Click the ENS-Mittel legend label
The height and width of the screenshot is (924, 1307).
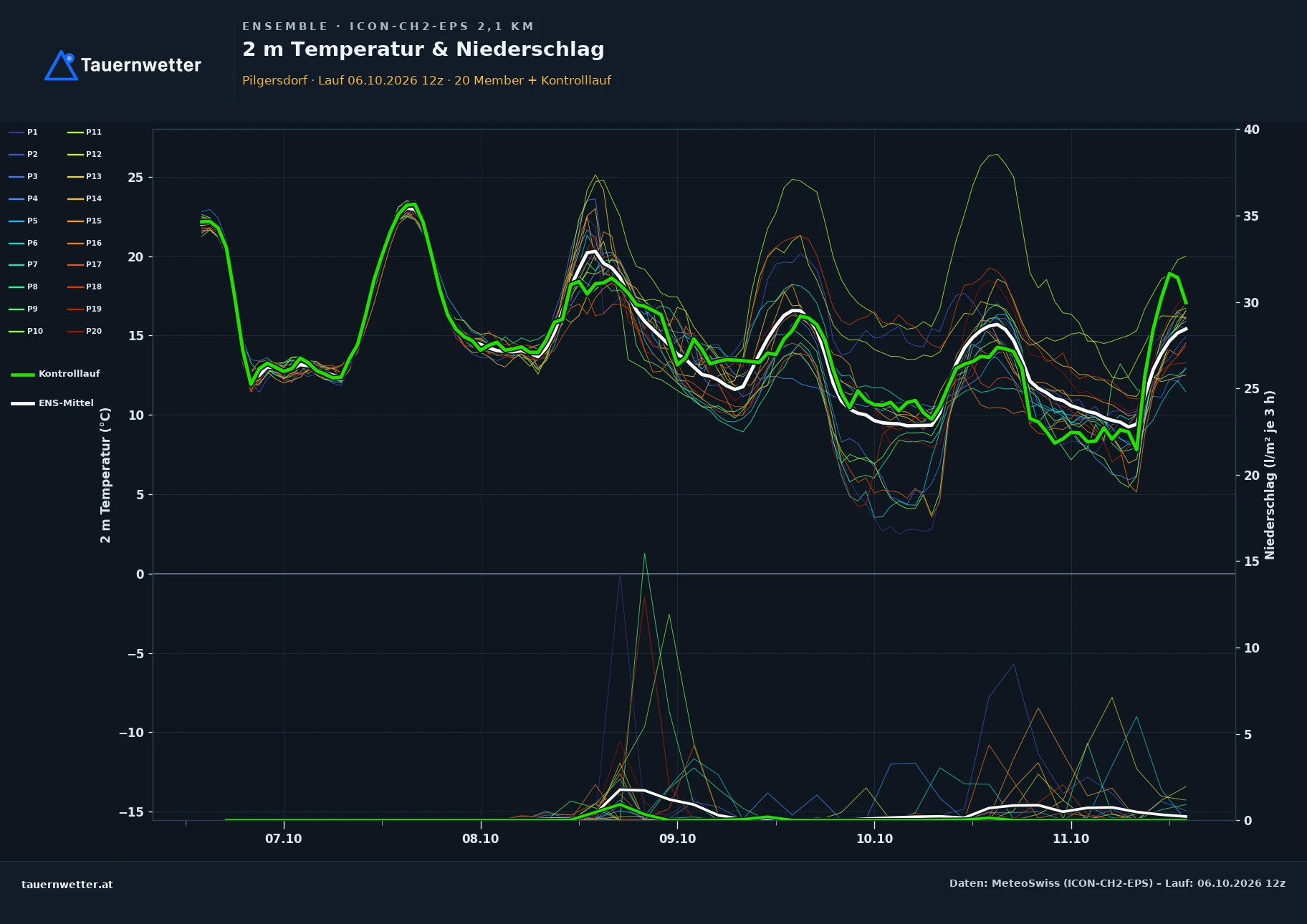(x=66, y=403)
